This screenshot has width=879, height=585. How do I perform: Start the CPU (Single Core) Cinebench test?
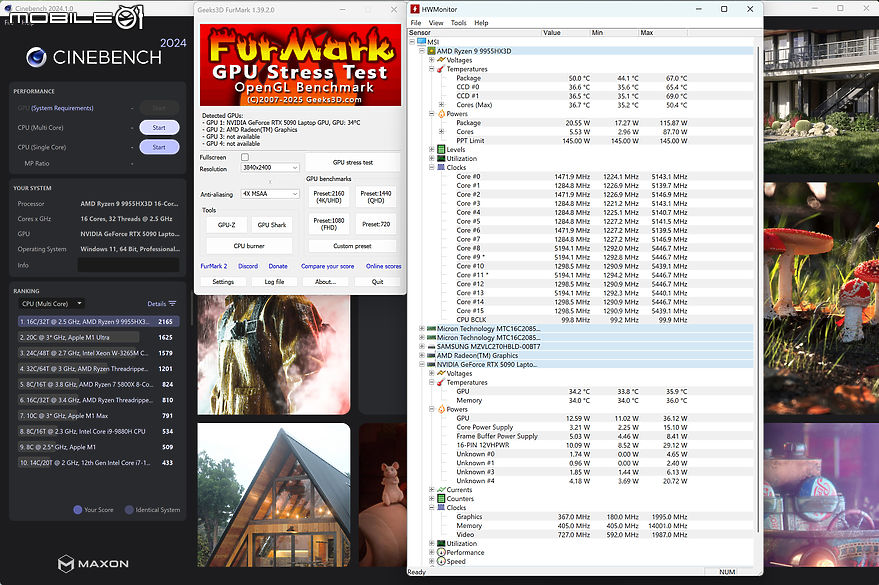pyautogui.click(x=159, y=147)
